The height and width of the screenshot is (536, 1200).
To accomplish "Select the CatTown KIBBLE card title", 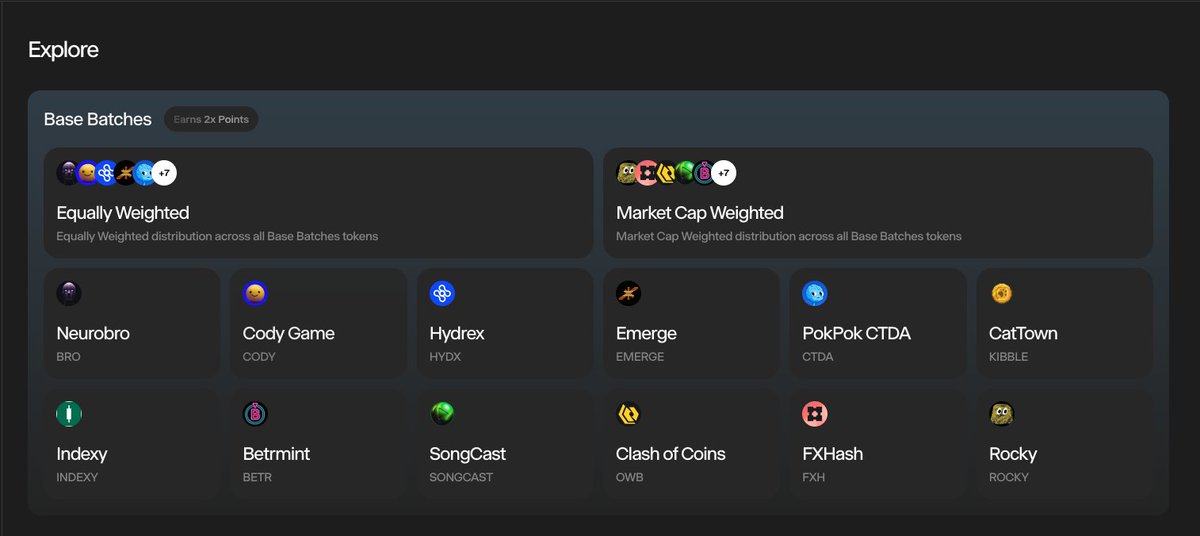I will pos(1023,333).
